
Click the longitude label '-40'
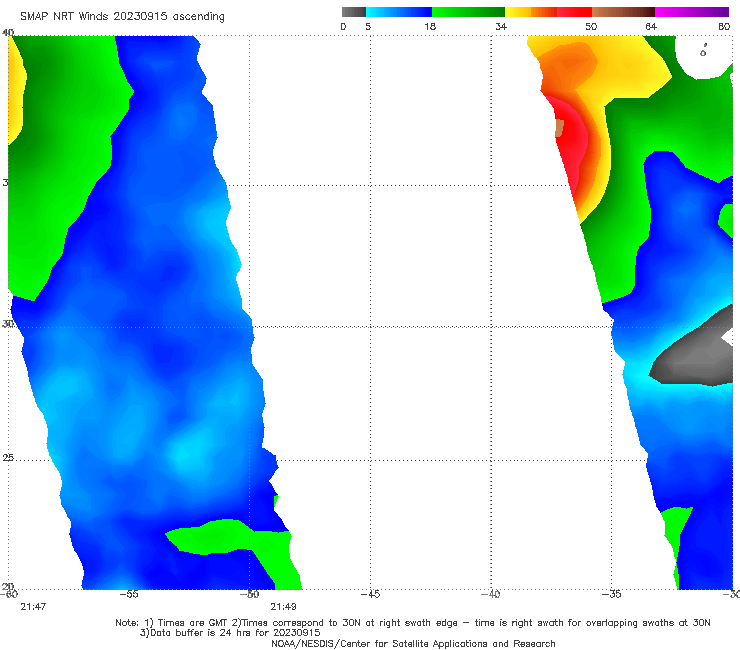[491, 594]
